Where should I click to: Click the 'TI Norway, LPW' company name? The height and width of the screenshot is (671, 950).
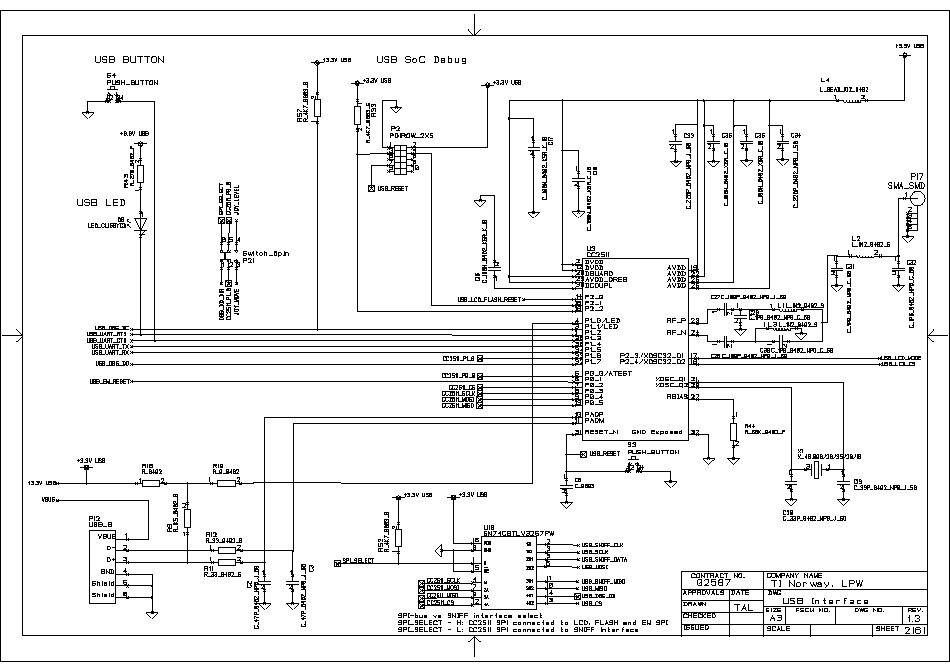click(817, 584)
